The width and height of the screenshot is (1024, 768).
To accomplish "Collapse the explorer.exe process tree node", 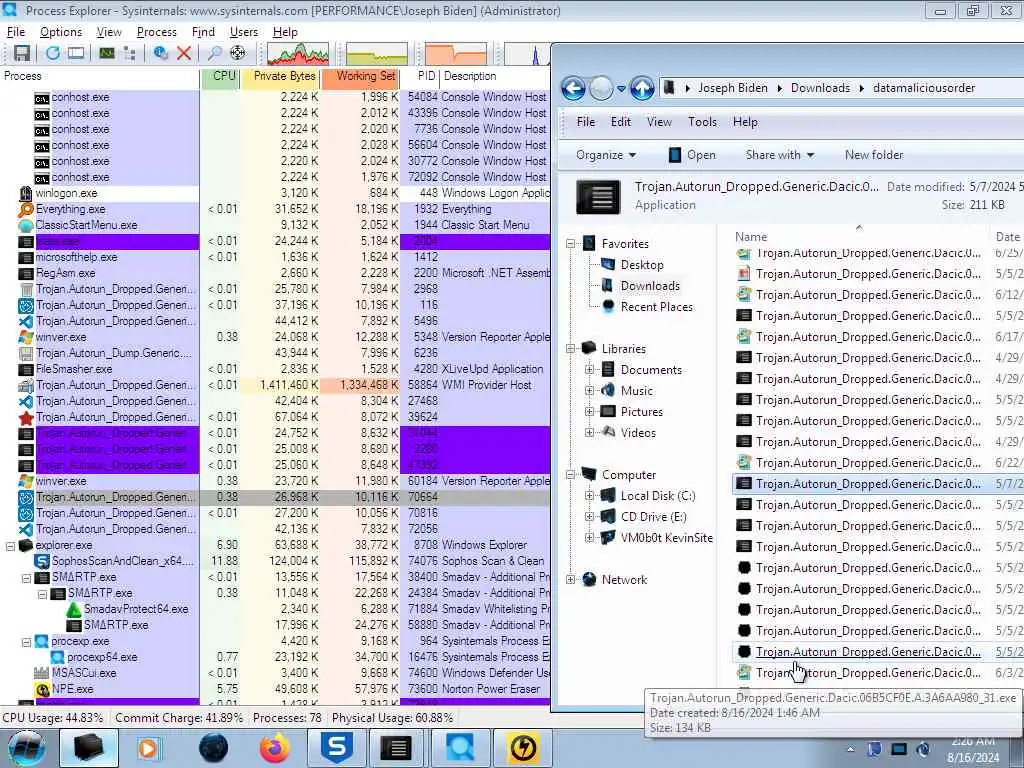I will (10, 546).
